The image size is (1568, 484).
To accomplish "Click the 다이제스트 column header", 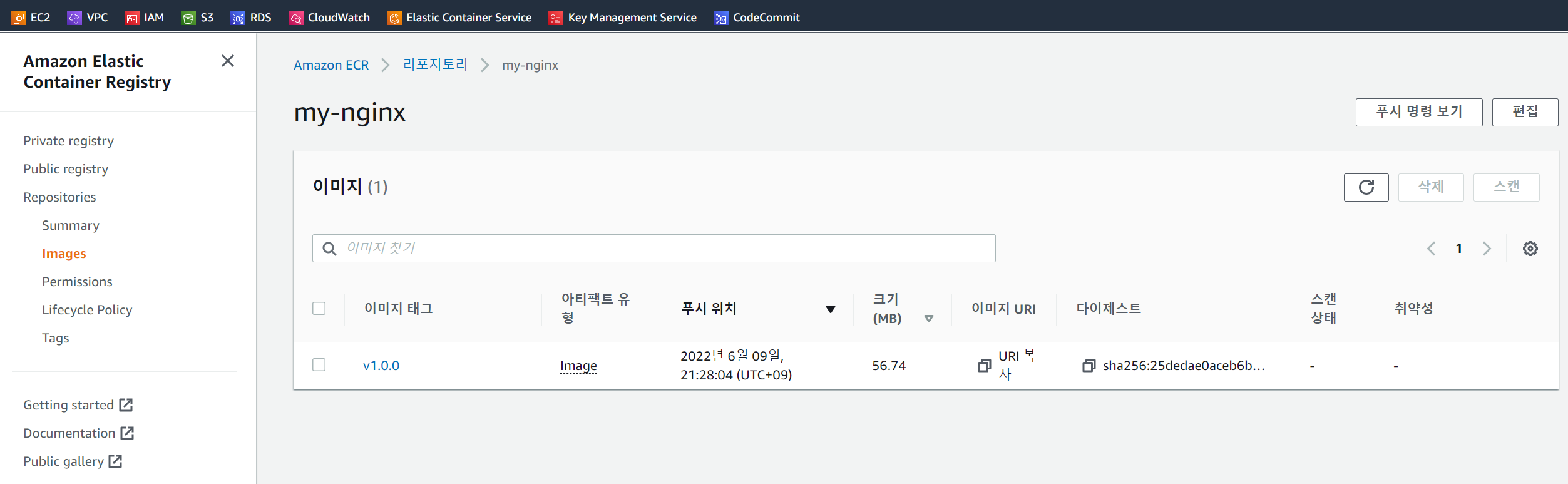I will tap(1109, 309).
